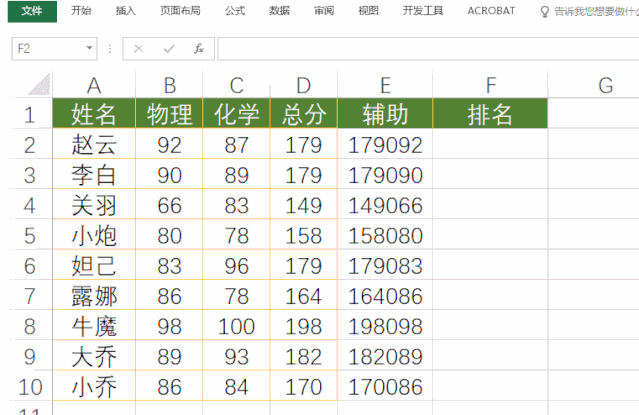Click the 排名 header cell
The width and height of the screenshot is (639, 415).
[490, 114]
